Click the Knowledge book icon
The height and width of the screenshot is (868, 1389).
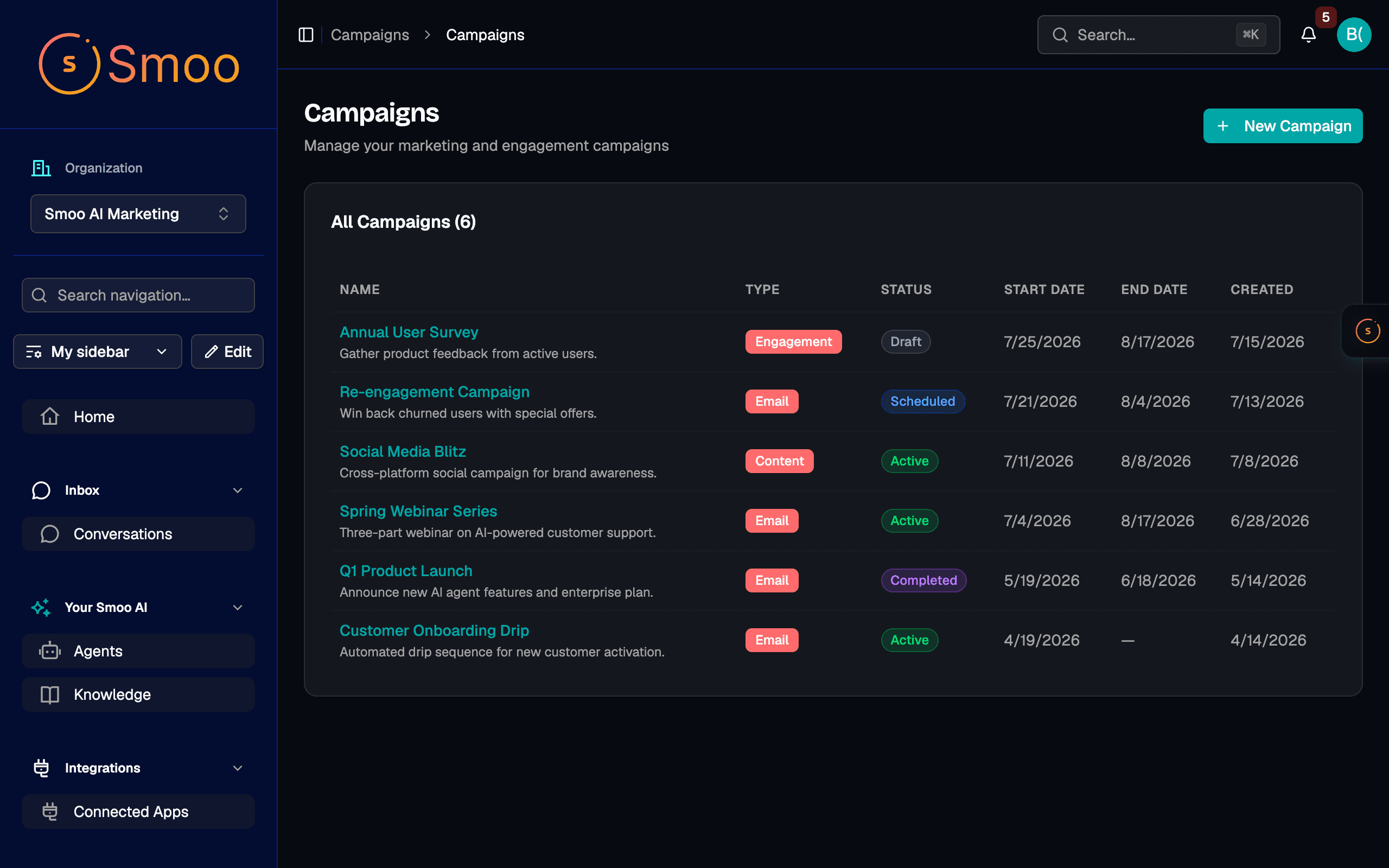pos(50,694)
